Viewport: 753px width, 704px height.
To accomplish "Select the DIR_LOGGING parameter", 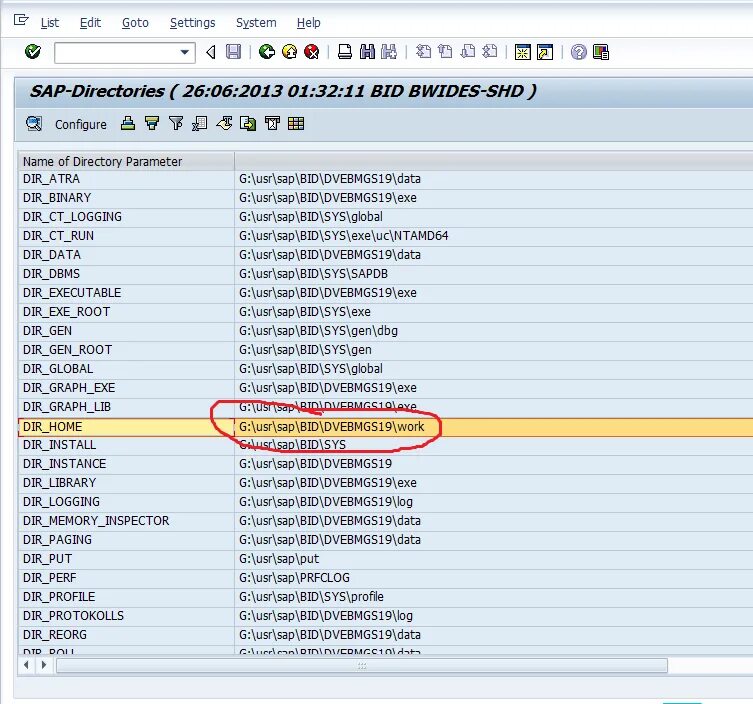I will [x=61, y=502].
